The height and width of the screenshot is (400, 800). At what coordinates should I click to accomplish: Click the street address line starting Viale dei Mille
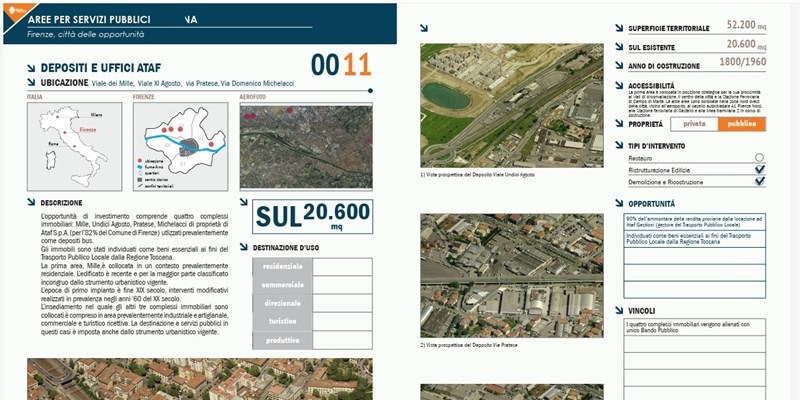[x=193, y=83]
